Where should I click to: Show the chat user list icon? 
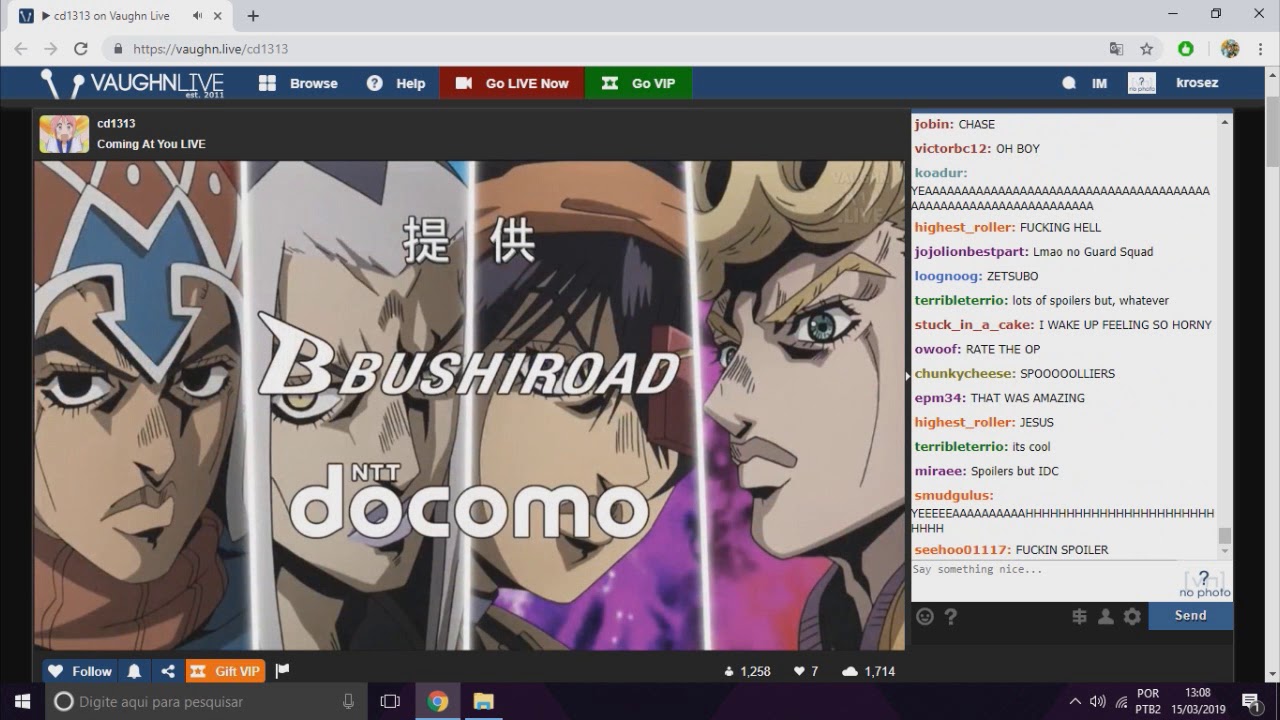pos(1105,617)
